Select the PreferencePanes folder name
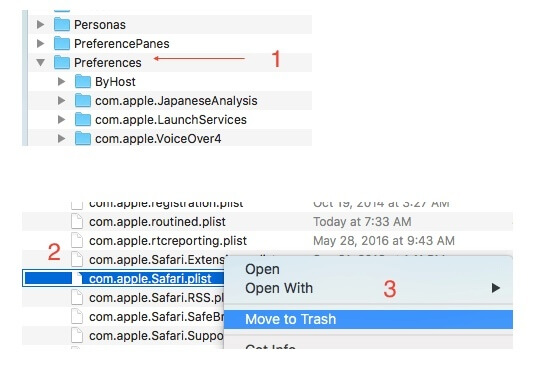 [122, 44]
